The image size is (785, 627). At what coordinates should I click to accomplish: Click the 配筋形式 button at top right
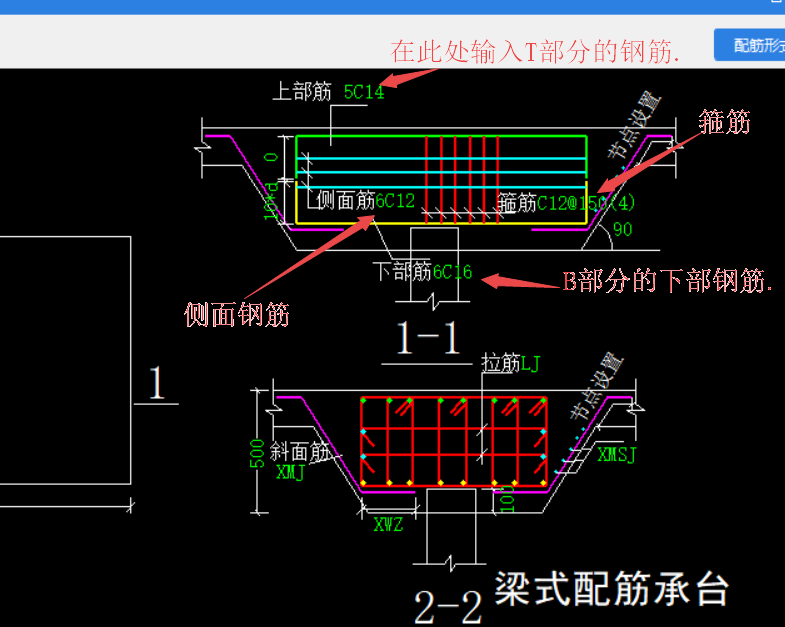750,45
